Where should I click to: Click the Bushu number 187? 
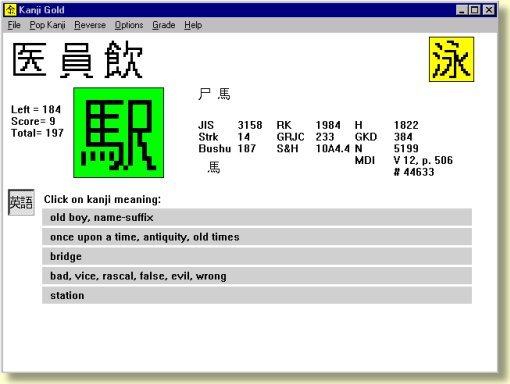[x=247, y=148]
